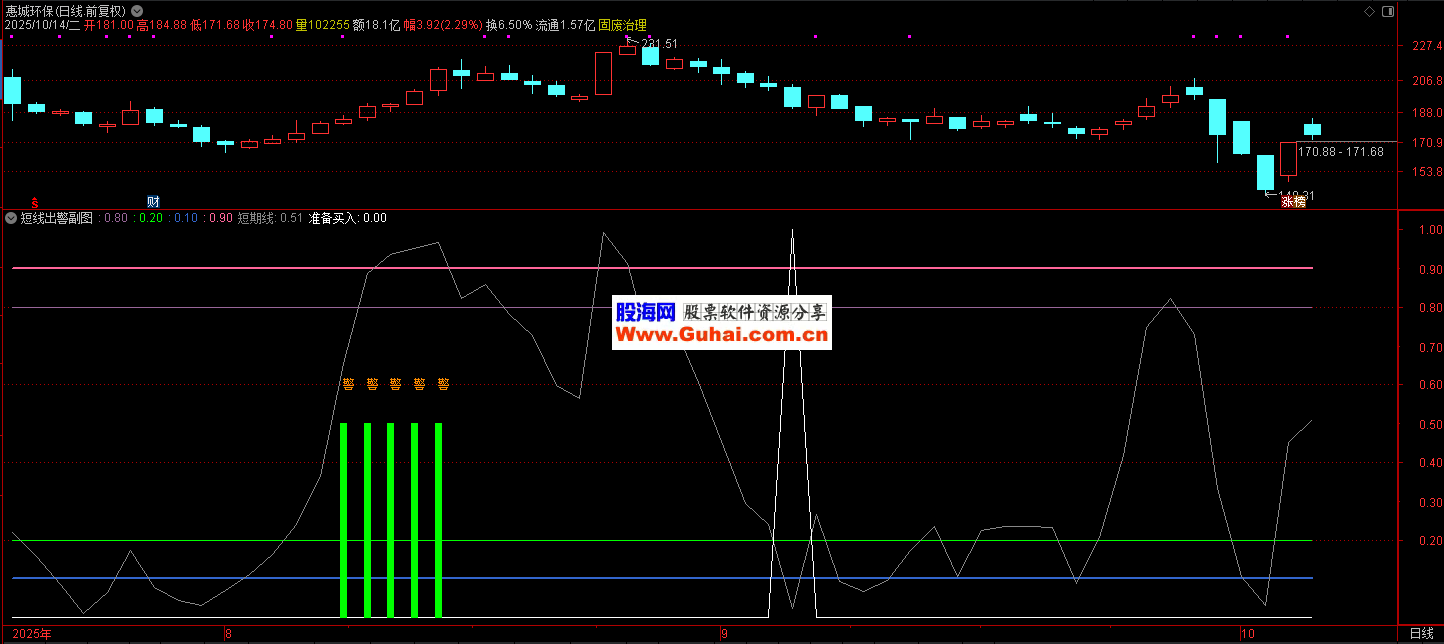Select the 短线出警副图 indicator name label

[56, 218]
